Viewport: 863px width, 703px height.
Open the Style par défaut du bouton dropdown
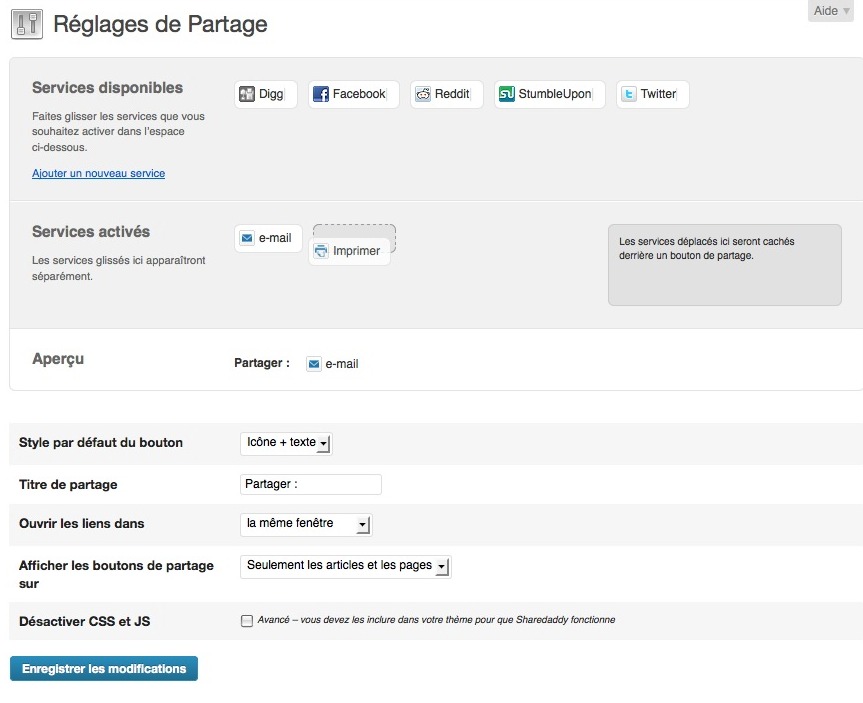coord(286,443)
